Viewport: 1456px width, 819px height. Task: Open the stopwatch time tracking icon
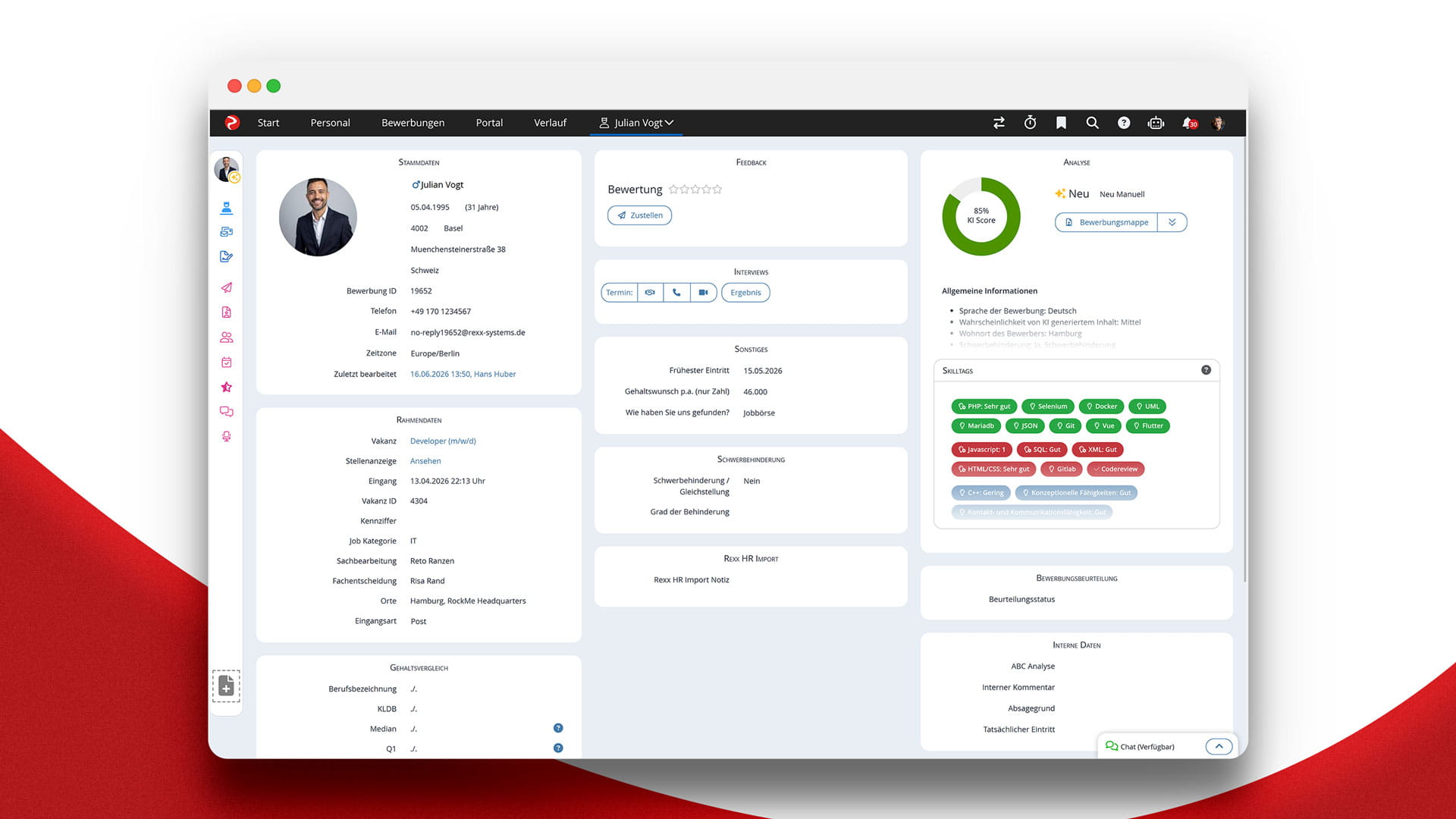pos(1030,123)
